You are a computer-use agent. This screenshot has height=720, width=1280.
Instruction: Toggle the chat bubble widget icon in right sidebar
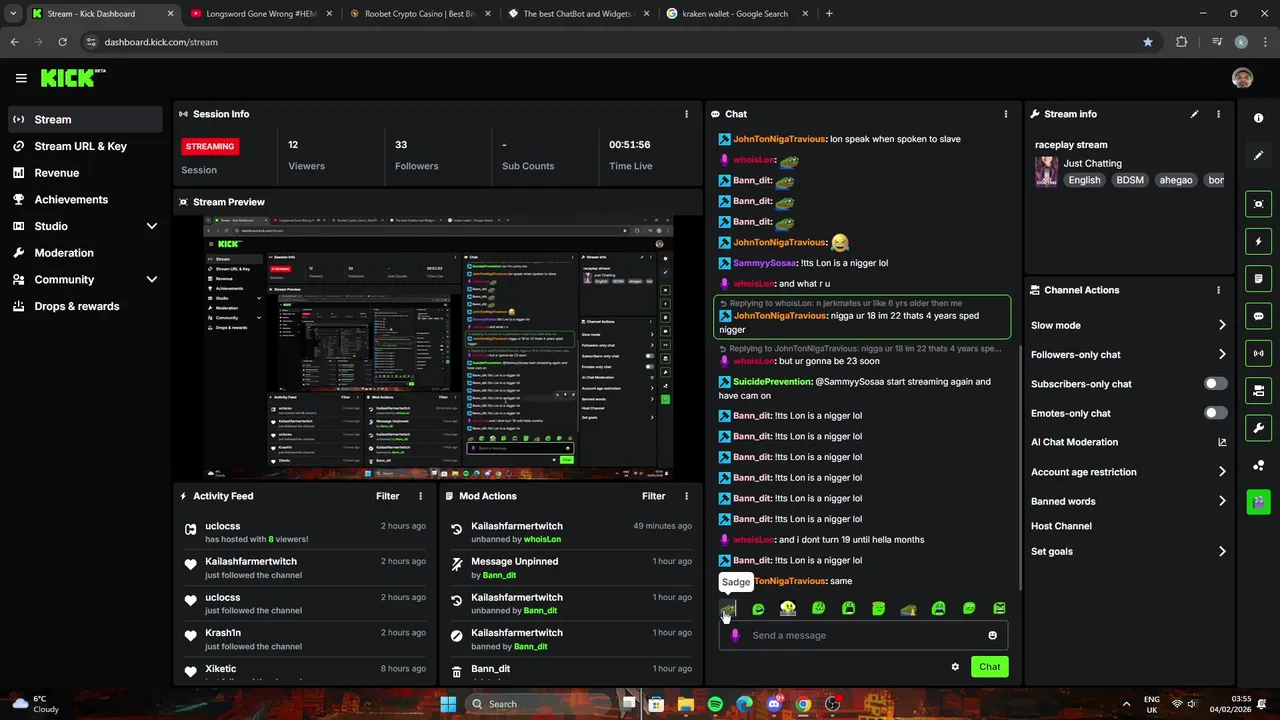[1258, 316]
